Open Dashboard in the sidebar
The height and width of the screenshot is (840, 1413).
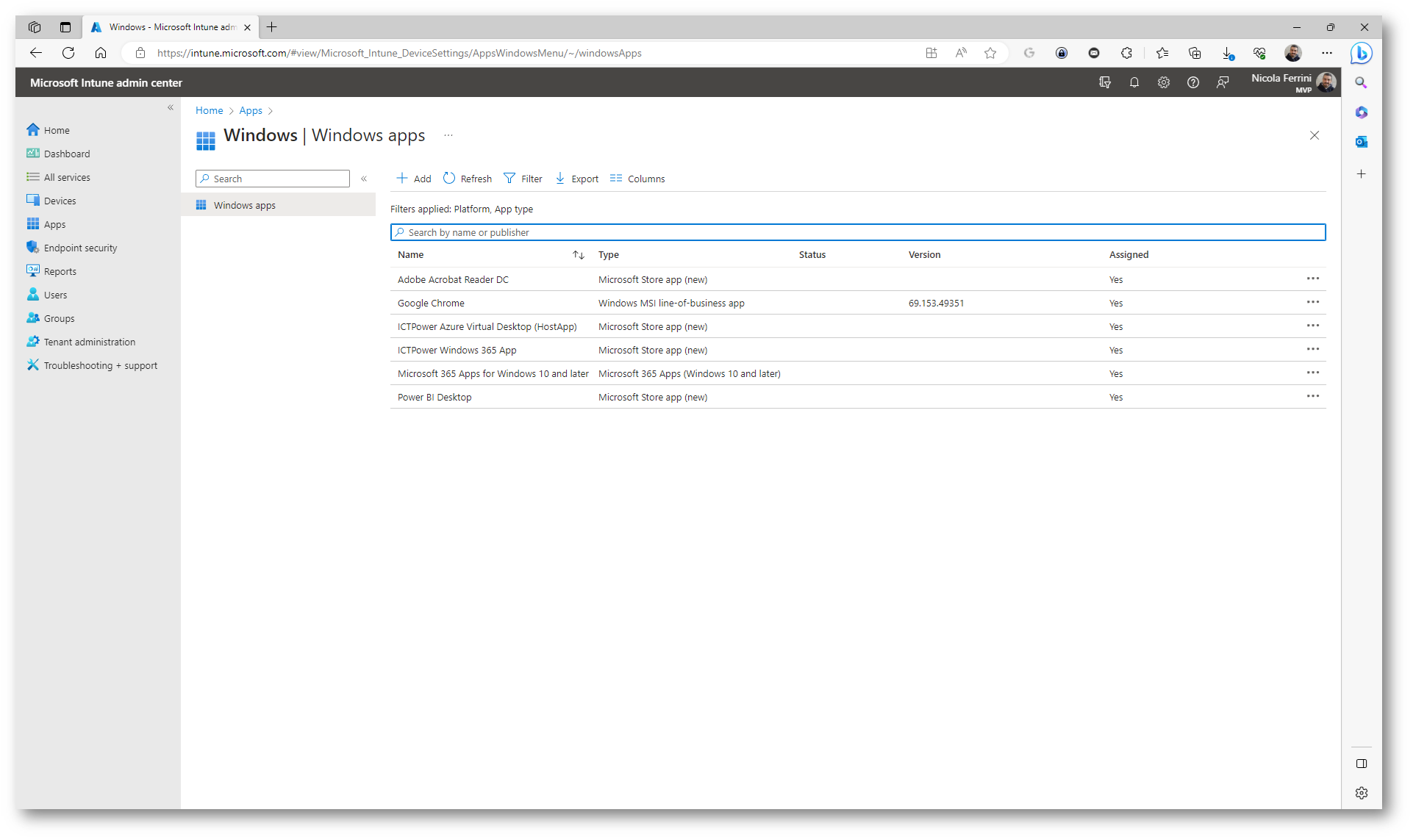click(x=59, y=154)
